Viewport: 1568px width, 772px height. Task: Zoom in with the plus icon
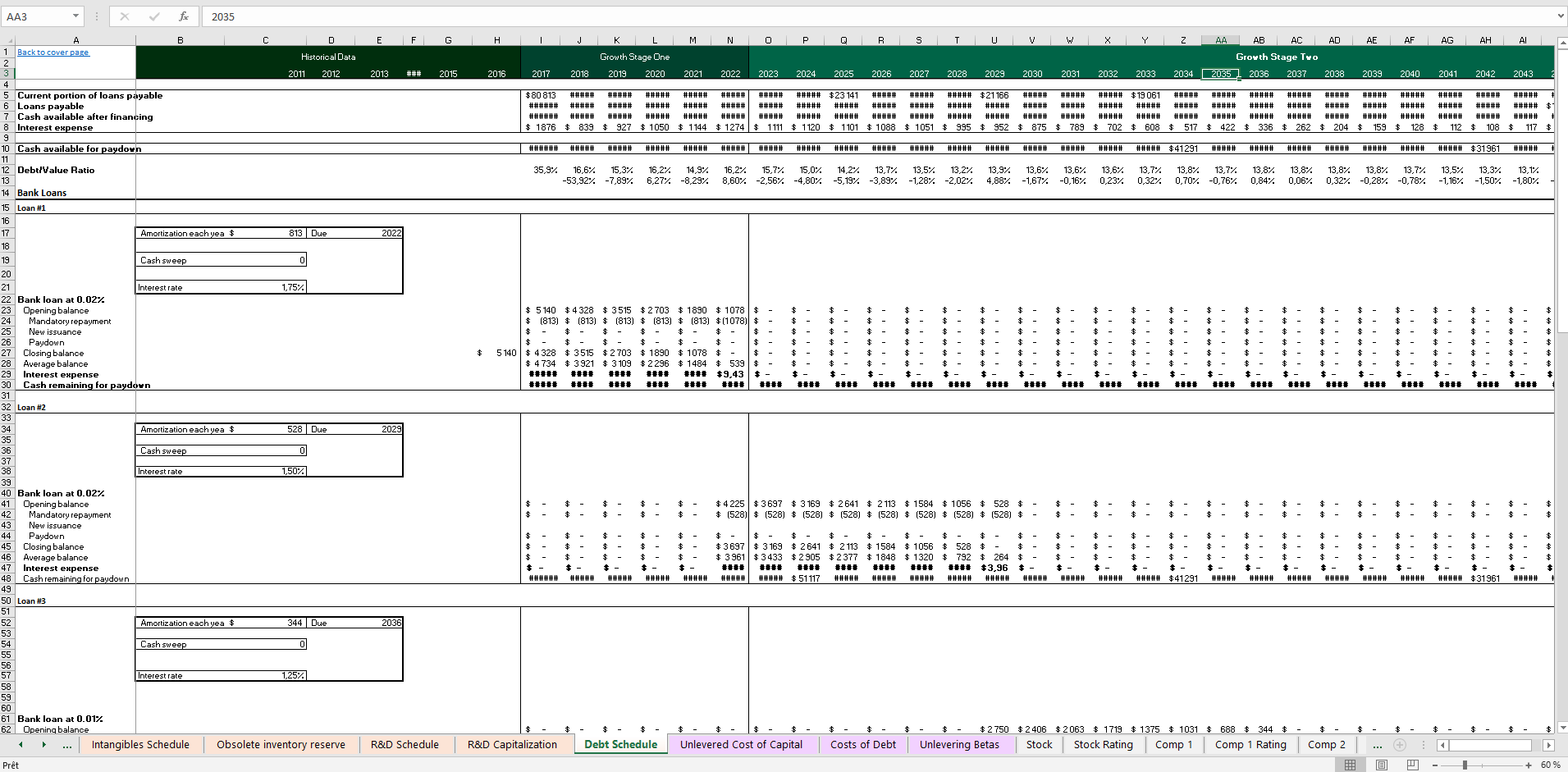[x=1529, y=765]
